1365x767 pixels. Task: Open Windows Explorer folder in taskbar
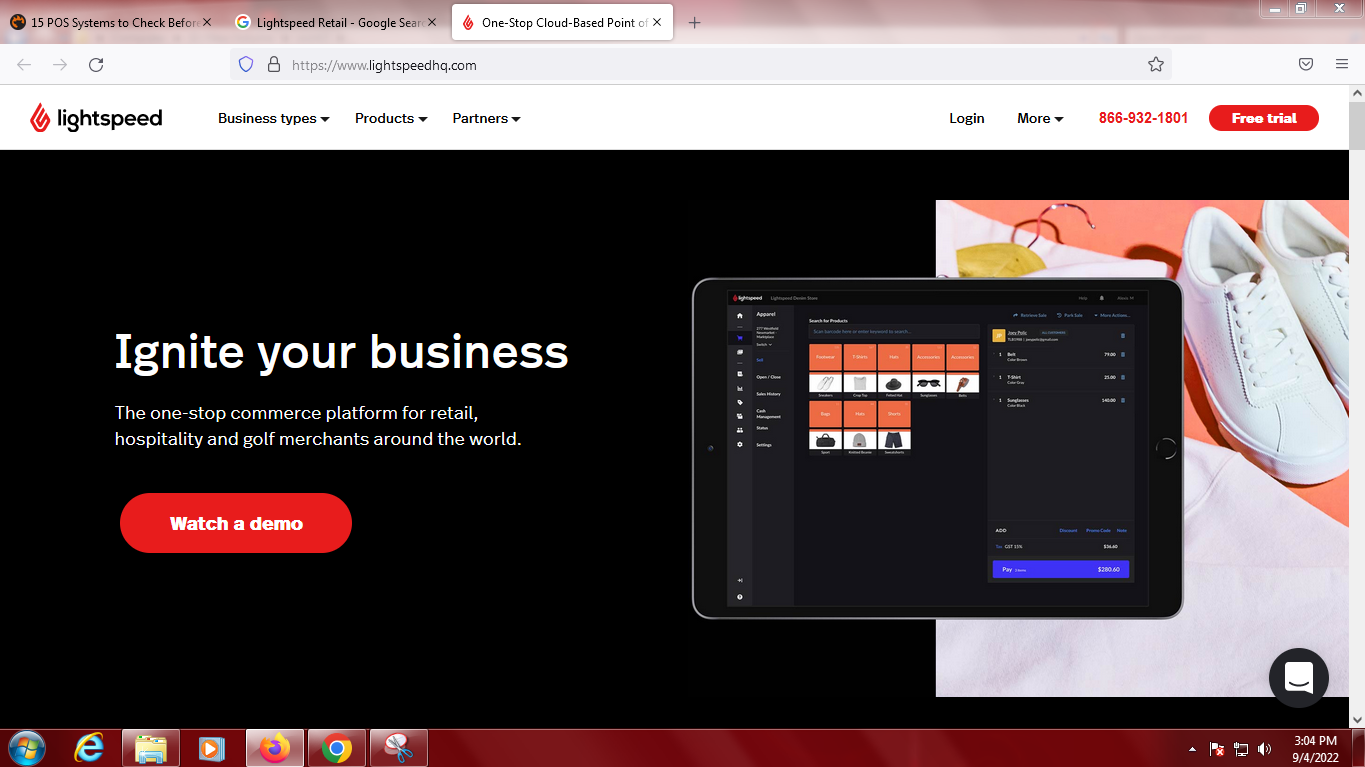pyautogui.click(x=151, y=748)
